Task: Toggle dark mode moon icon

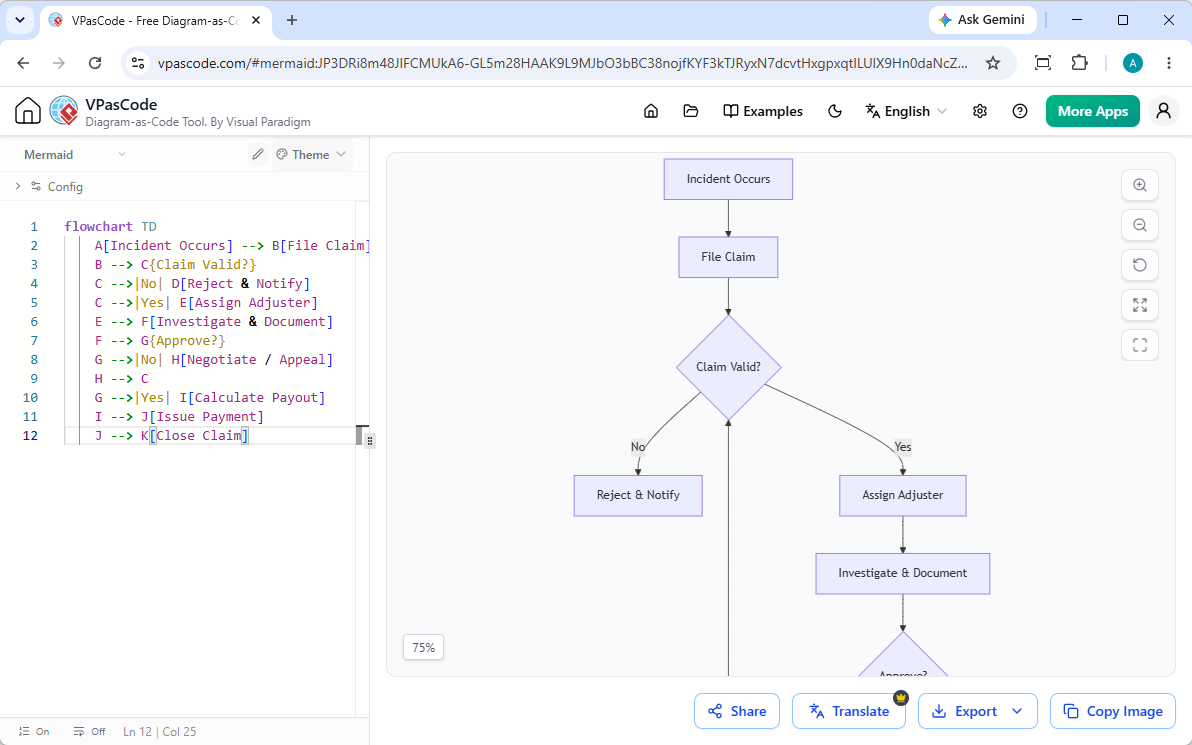Action: coord(835,111)
